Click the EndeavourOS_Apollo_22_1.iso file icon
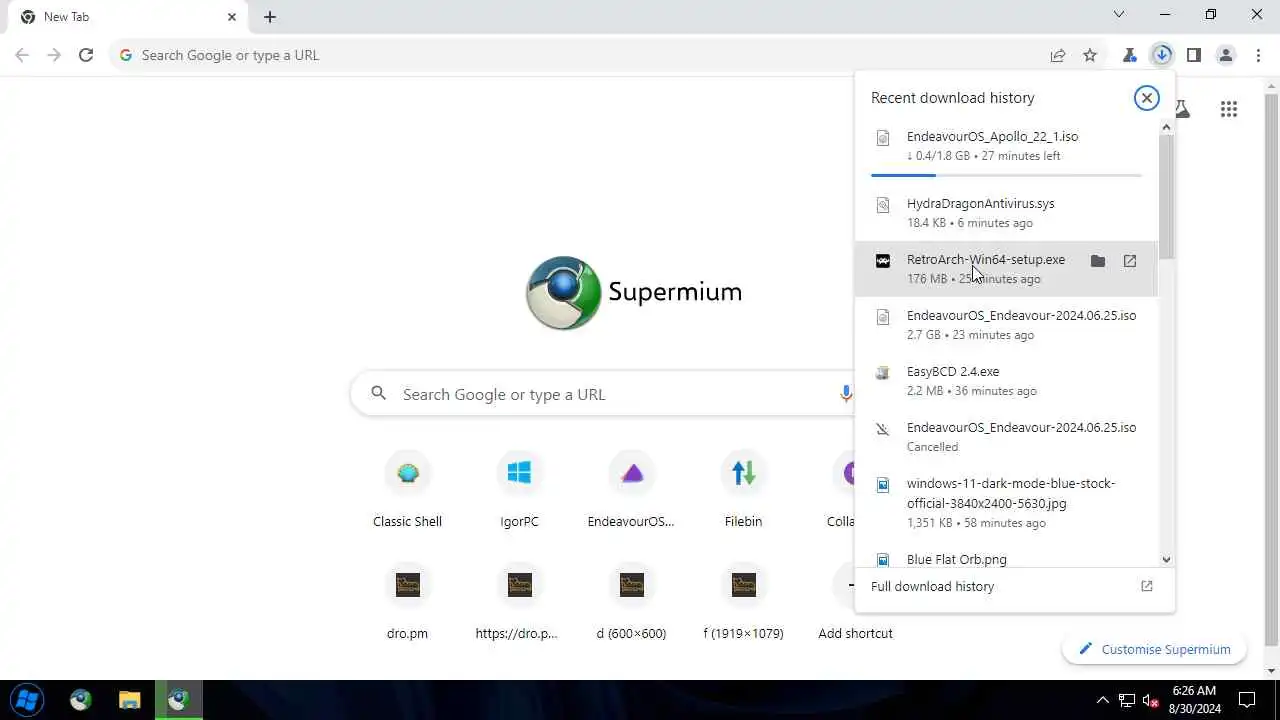Image resolution: width=1280 pixels, height=720 pixels. click(x=882, y=138)
